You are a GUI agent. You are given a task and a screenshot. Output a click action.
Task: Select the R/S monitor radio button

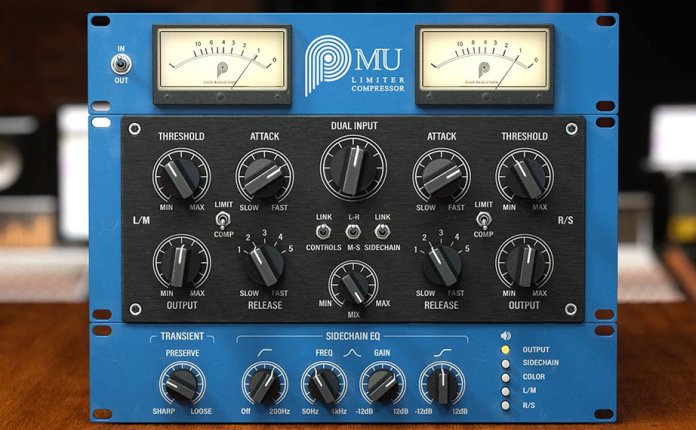tap(505, 405)
